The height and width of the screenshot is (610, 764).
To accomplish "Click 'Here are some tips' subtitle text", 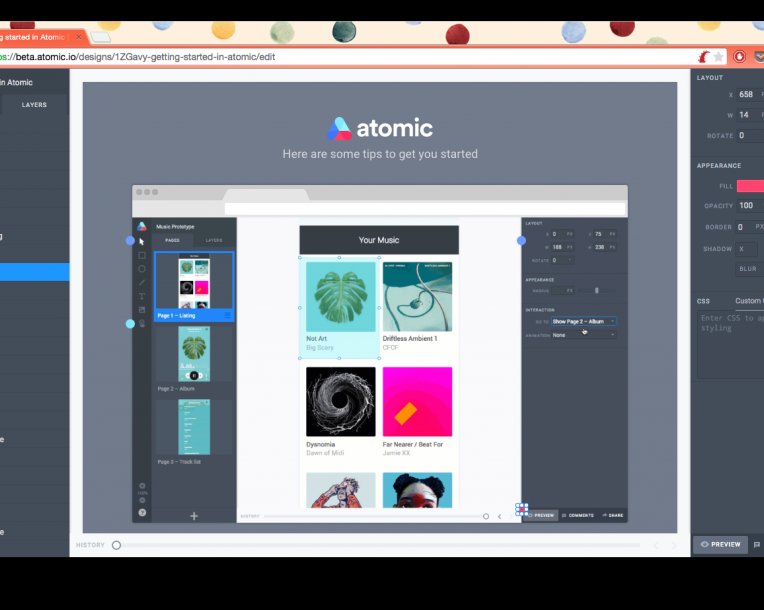I will 380,154.
